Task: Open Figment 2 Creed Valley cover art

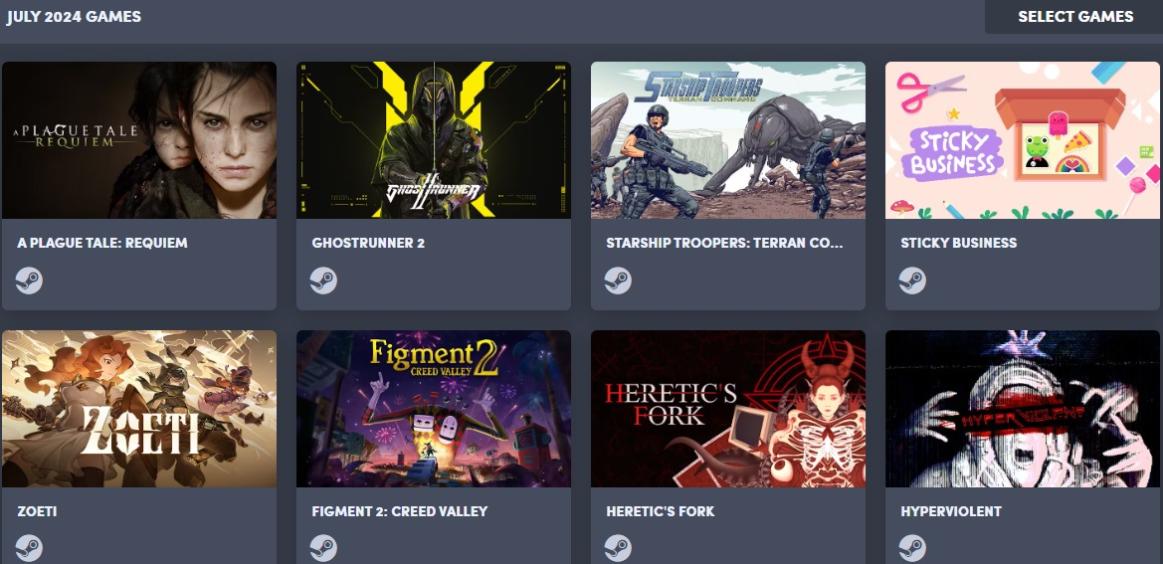Action: (x=434, y=409)
